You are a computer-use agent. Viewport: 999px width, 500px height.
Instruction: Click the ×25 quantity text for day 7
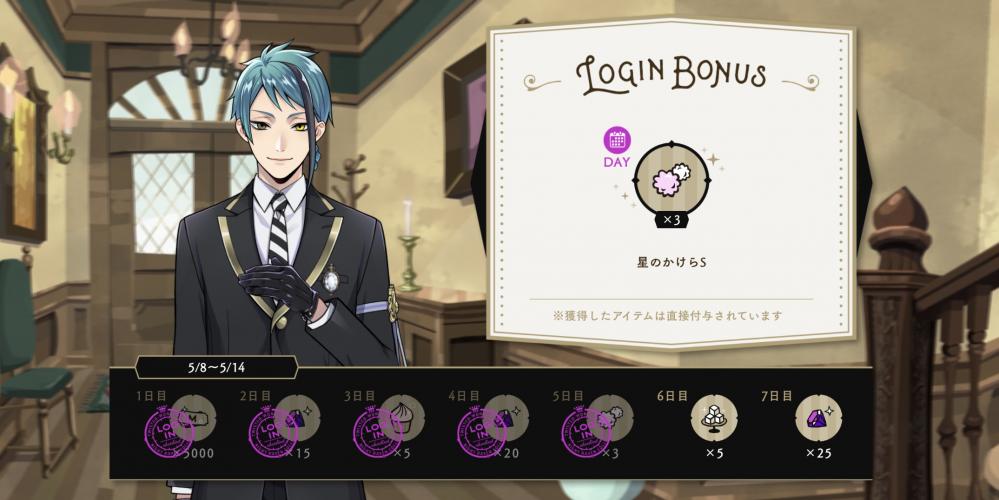pos(819,454)
